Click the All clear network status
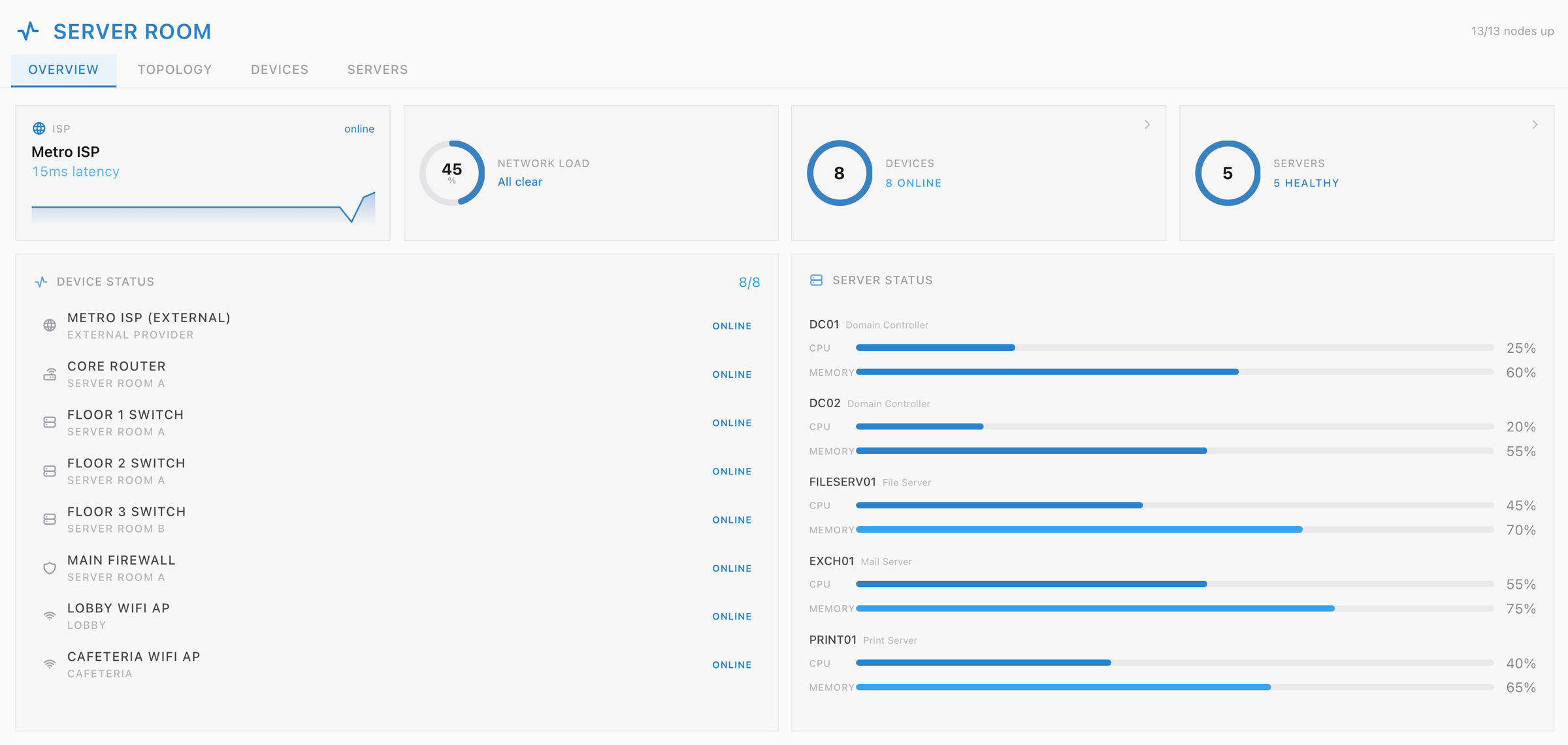Viewport: 1568px width, 745px height. click(520, 182)
